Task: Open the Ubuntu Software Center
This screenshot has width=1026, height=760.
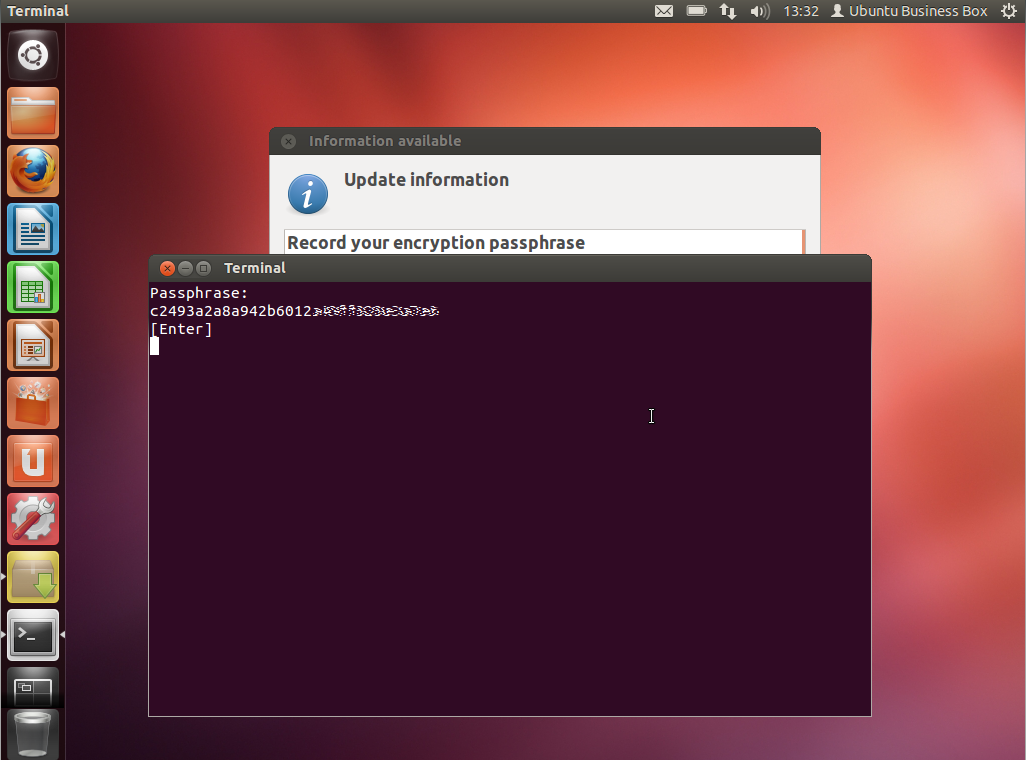Action: [32, 403]
